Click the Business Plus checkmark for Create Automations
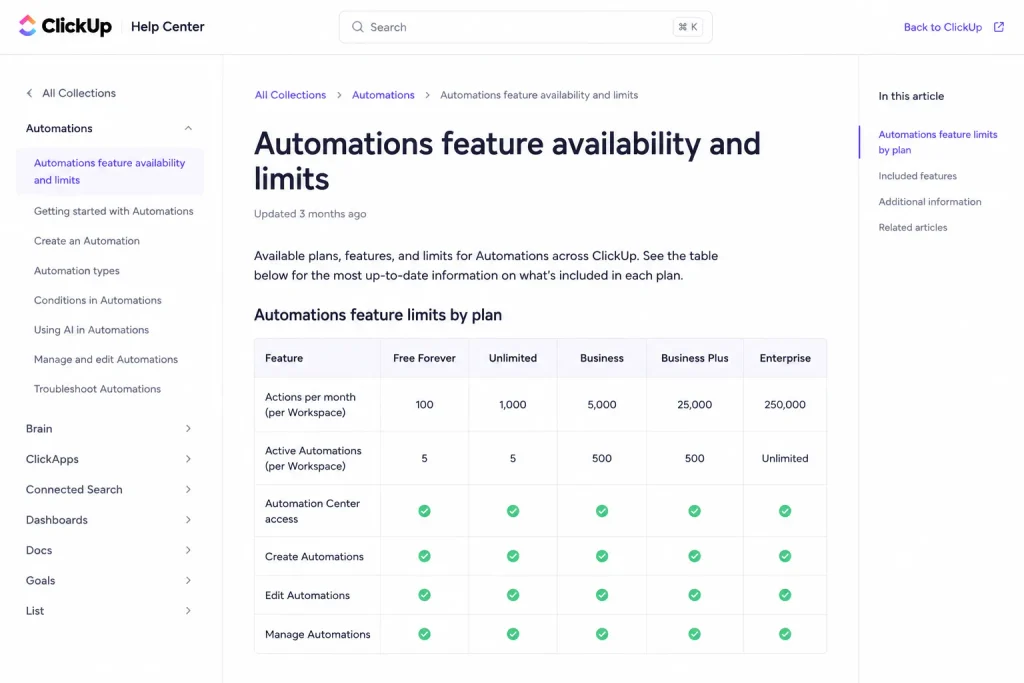This screenshot has height=683, width=1024. pyautogui.click(x=695, y=556)
